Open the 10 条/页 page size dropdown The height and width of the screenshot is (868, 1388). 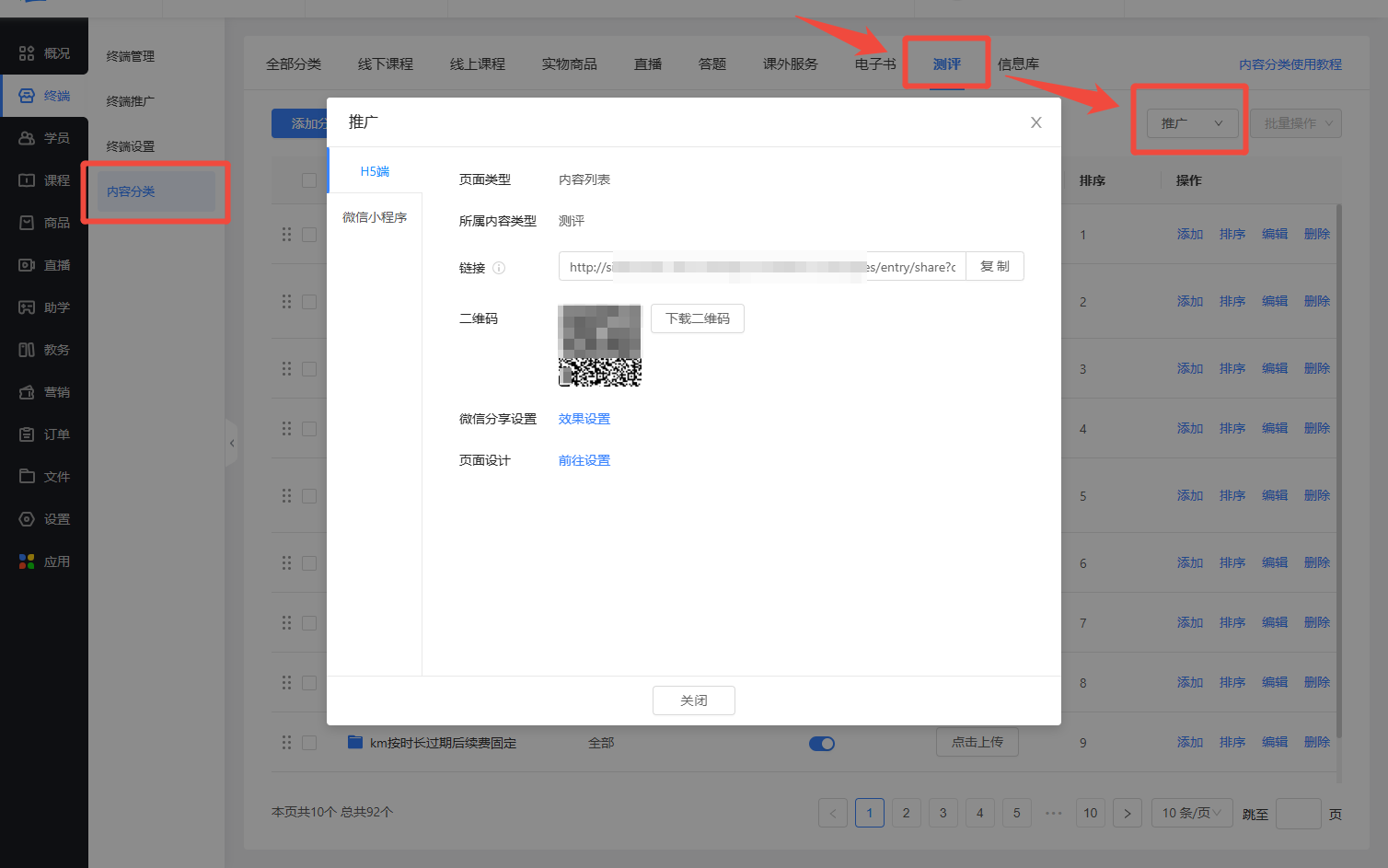pyautogui.click(x=1191, y=813)
